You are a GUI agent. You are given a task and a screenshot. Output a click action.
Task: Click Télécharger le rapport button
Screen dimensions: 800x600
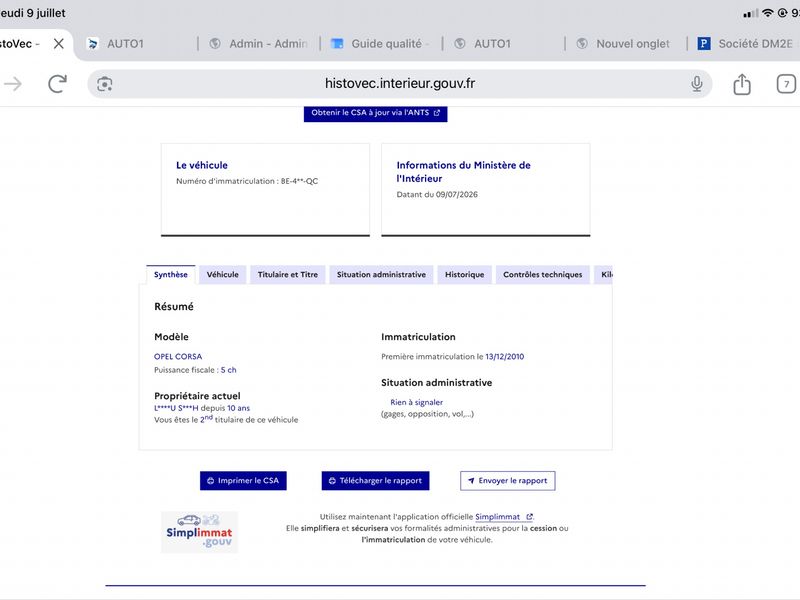376,481
